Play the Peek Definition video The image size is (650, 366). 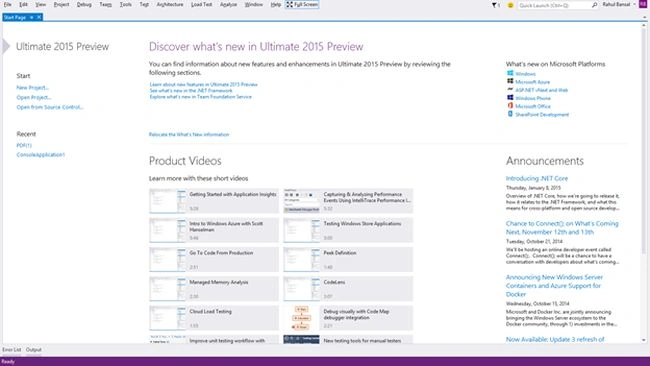pyautogui.click(x=348, y=259)
